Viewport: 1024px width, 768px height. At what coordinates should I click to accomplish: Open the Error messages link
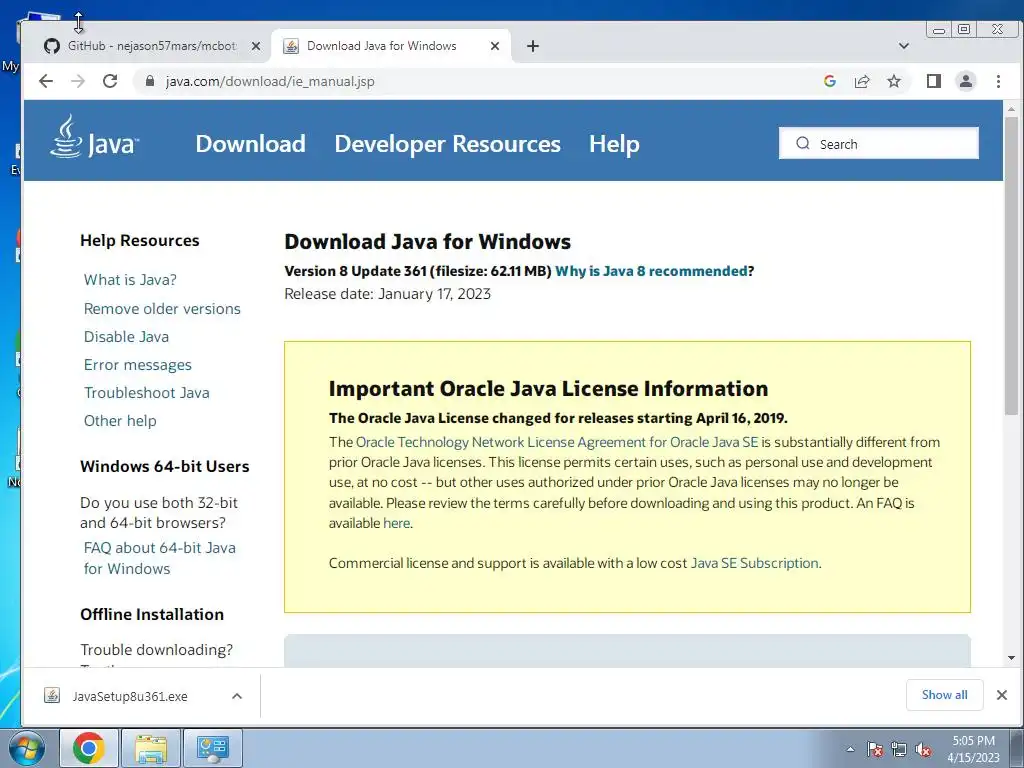(138, 365)
